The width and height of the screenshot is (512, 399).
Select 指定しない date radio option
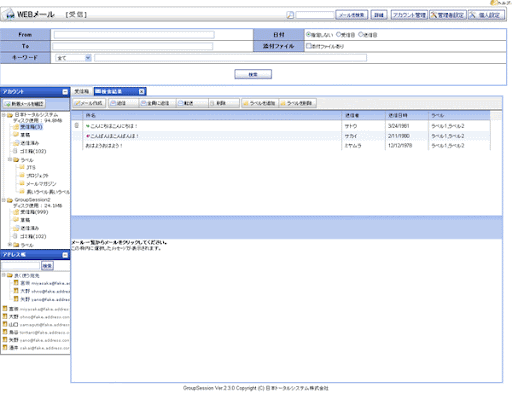309,34
